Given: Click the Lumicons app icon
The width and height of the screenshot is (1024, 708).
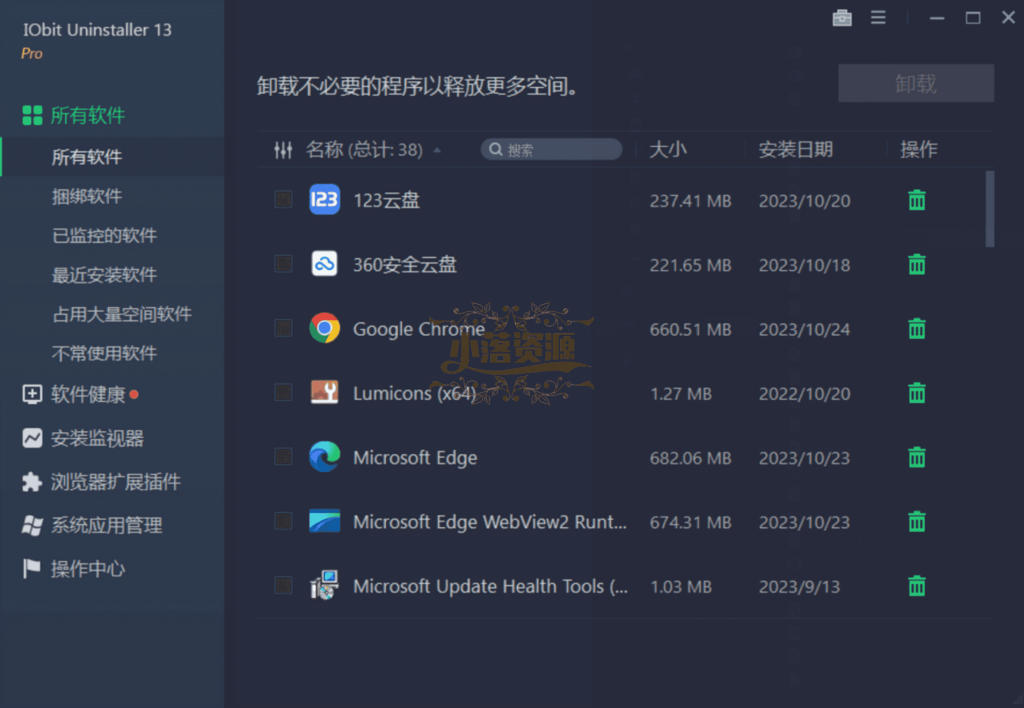Looking at the screenshot, I should point(324,392).
